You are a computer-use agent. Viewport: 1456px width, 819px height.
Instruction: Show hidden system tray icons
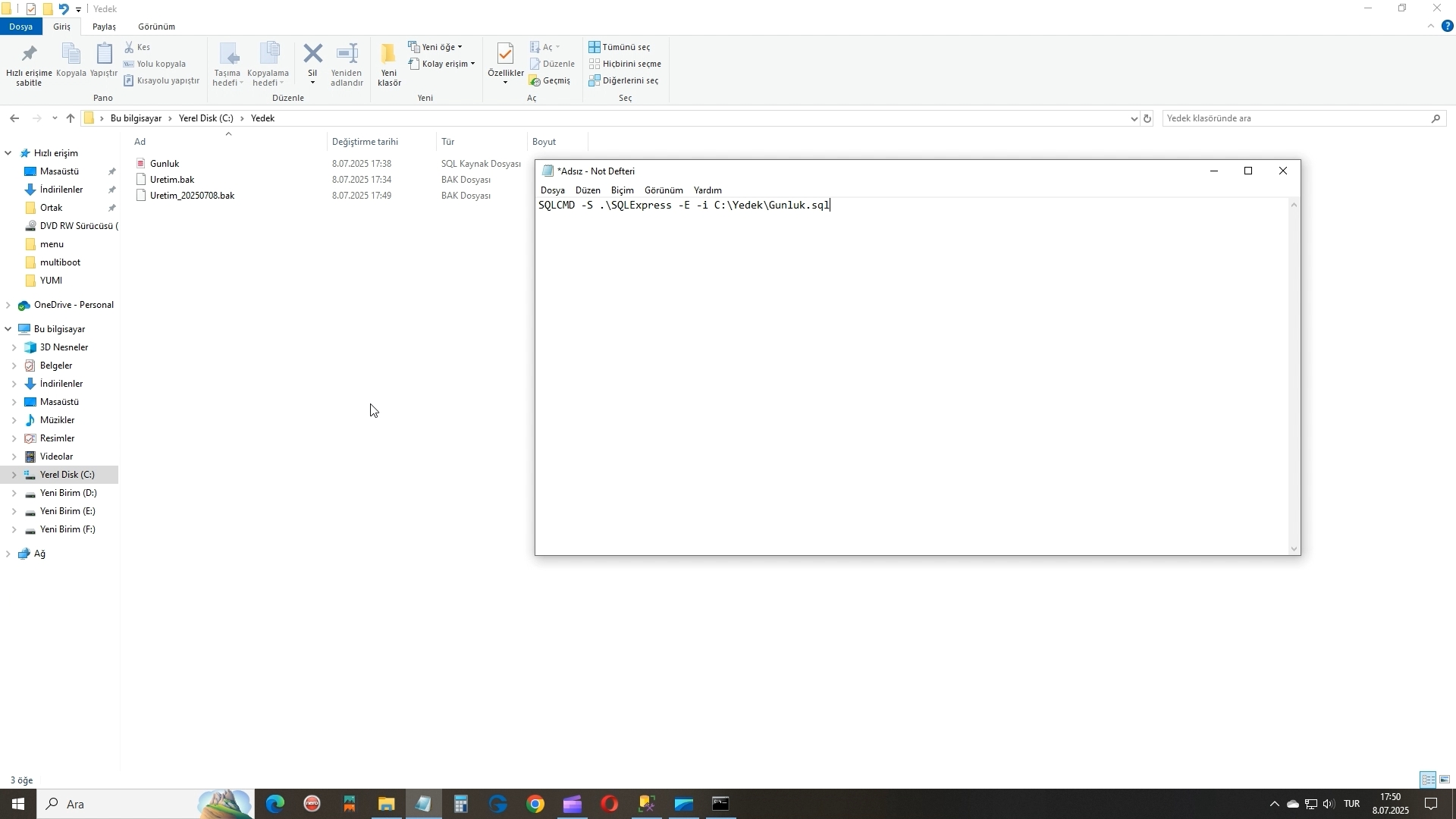click(x=1274, y=804)
